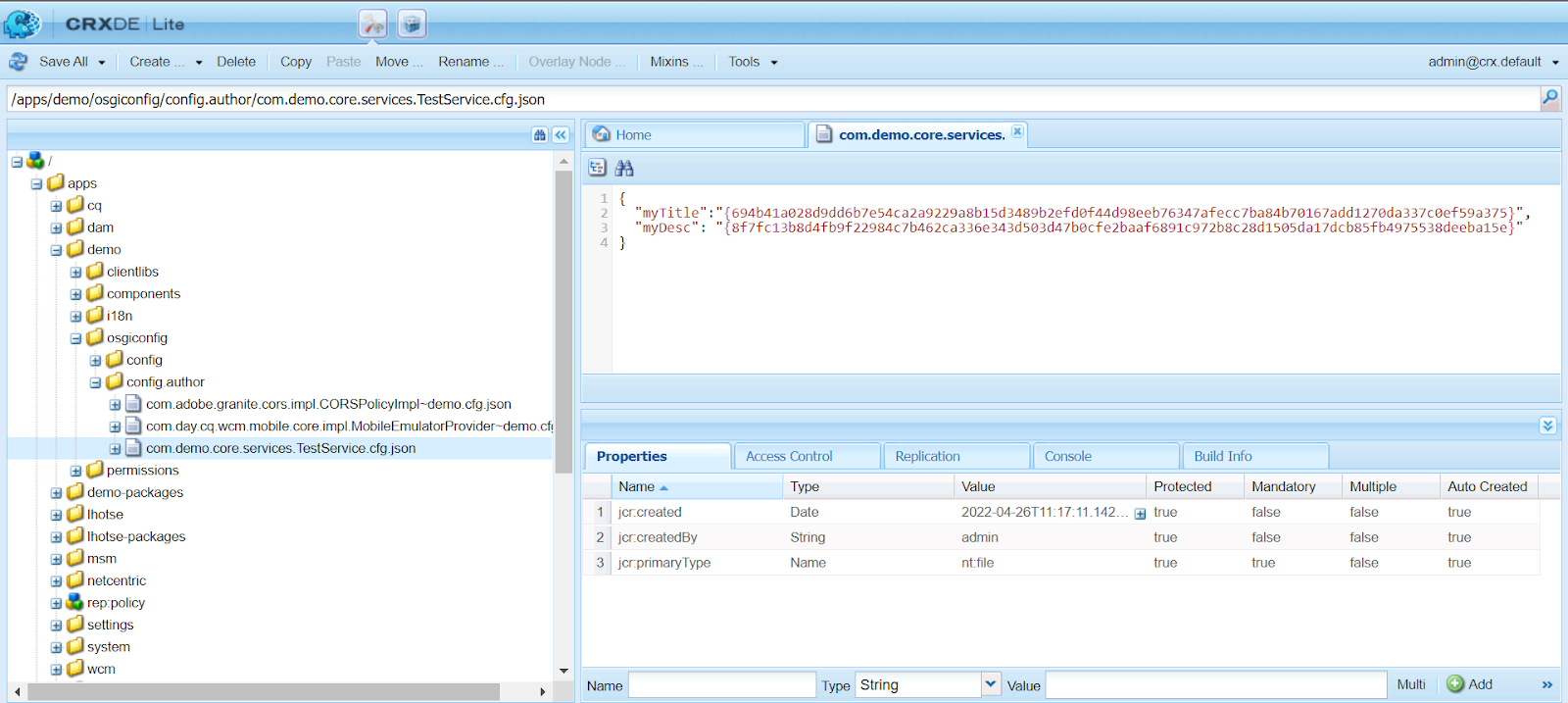Open the Type String combo box arrow
This screenshot has height=703, width=1568.
click(x=991, y=684)
